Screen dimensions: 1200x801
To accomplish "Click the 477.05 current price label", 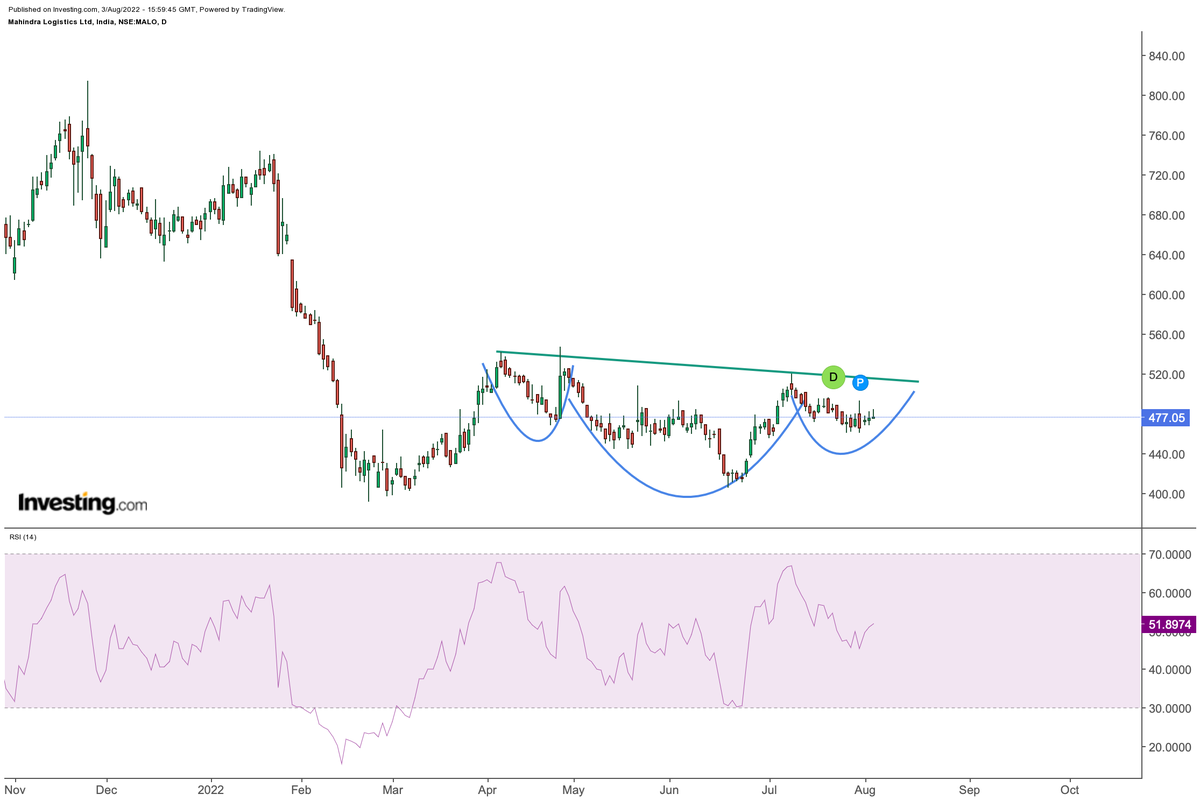I will tap(1167, 418).
